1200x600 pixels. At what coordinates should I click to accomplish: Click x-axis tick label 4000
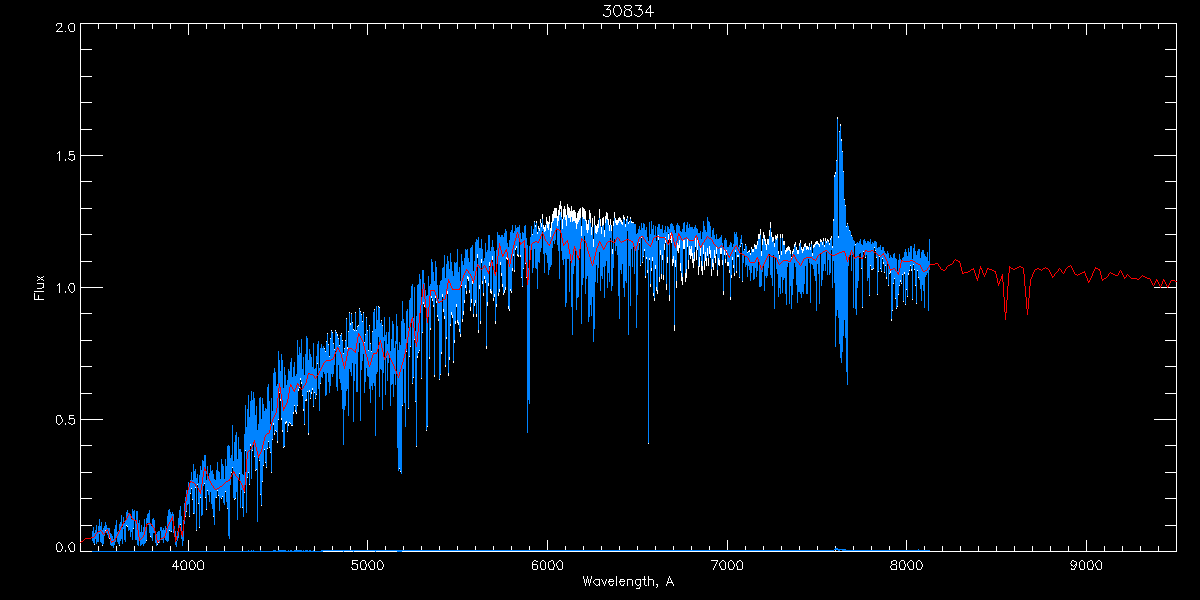pyautogui.click(x=188, y=564)
